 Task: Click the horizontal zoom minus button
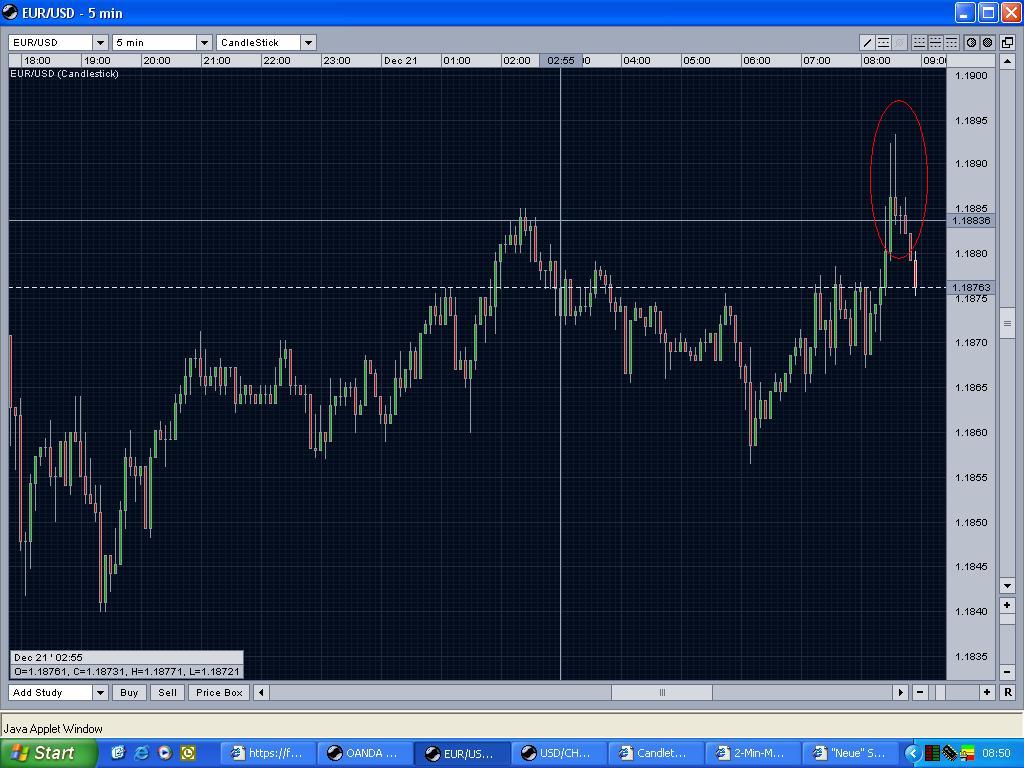pos(920,692)
